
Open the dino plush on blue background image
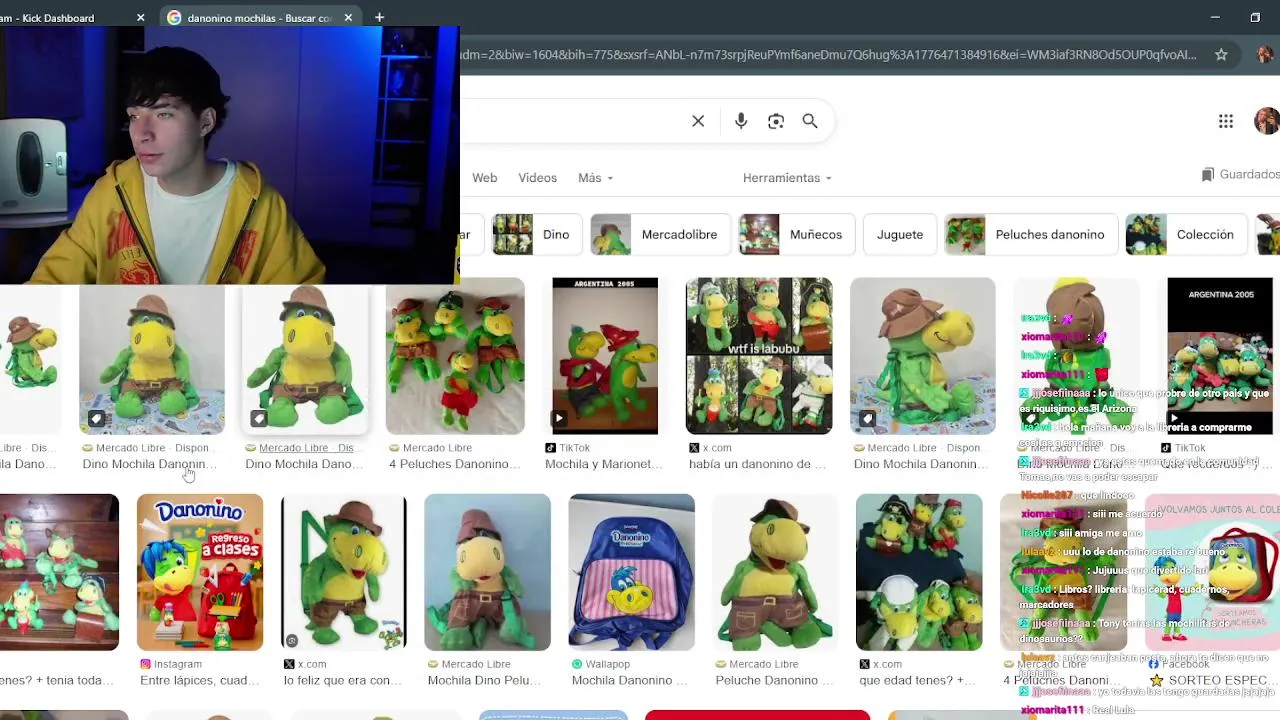click(487, 572)
